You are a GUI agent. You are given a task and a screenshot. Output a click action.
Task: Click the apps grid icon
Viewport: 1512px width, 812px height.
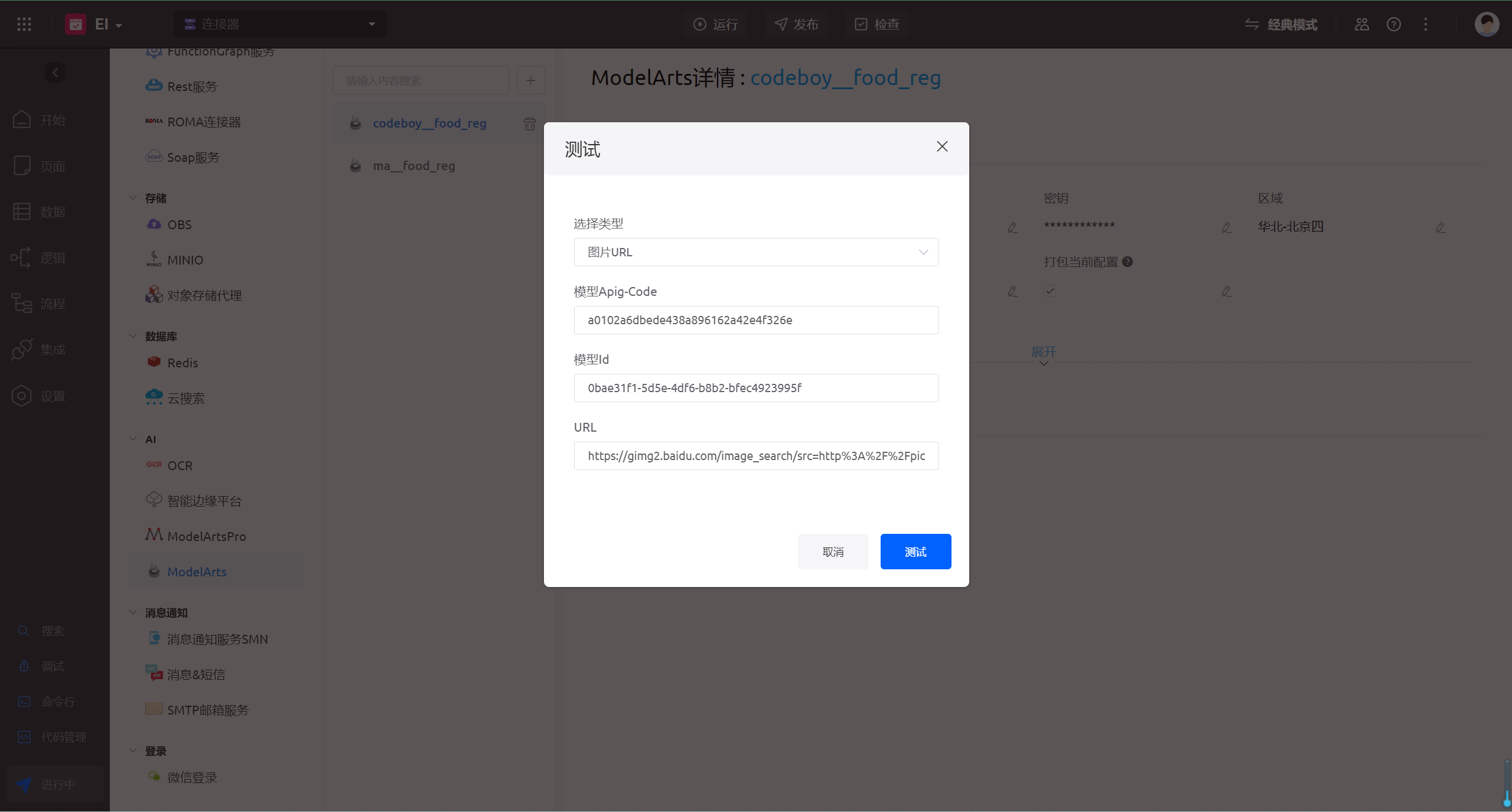point(24,24)
